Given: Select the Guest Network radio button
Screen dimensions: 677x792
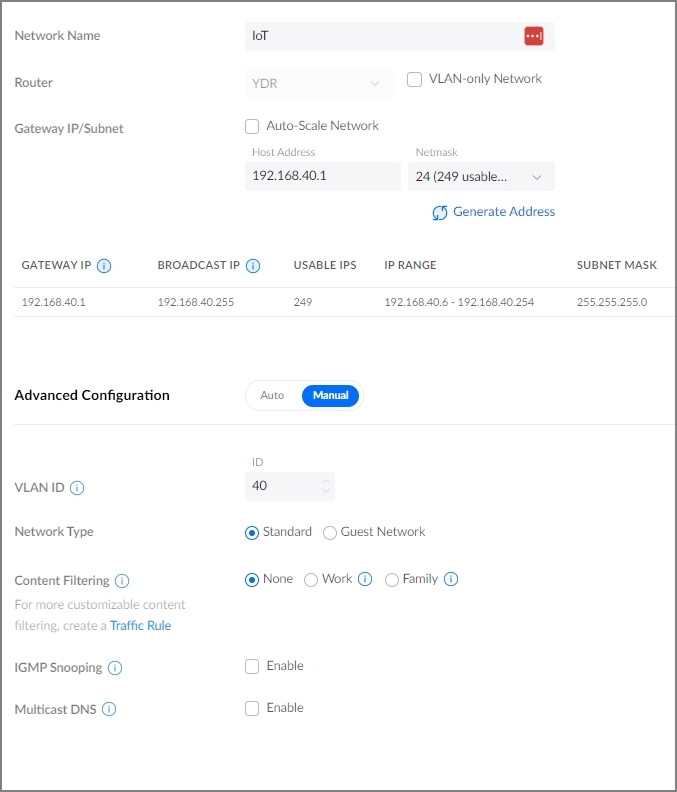Looking at the screenshot, I should tap(330, 533).
